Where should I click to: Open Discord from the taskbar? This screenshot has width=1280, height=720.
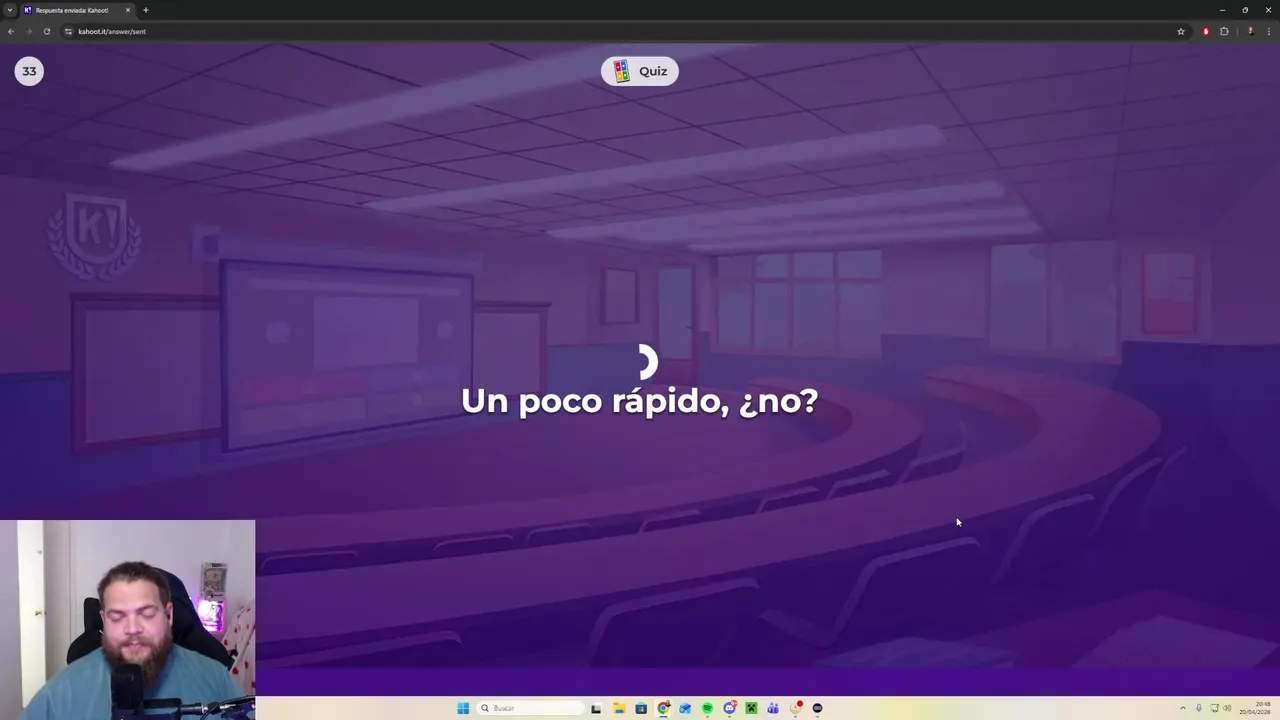730,708
